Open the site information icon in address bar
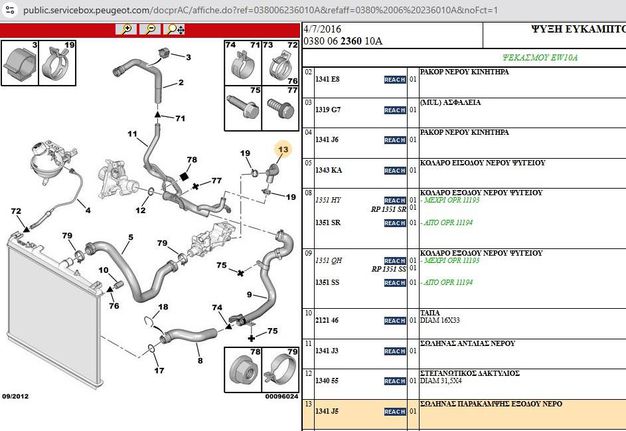626x431 pixels. 9,10
